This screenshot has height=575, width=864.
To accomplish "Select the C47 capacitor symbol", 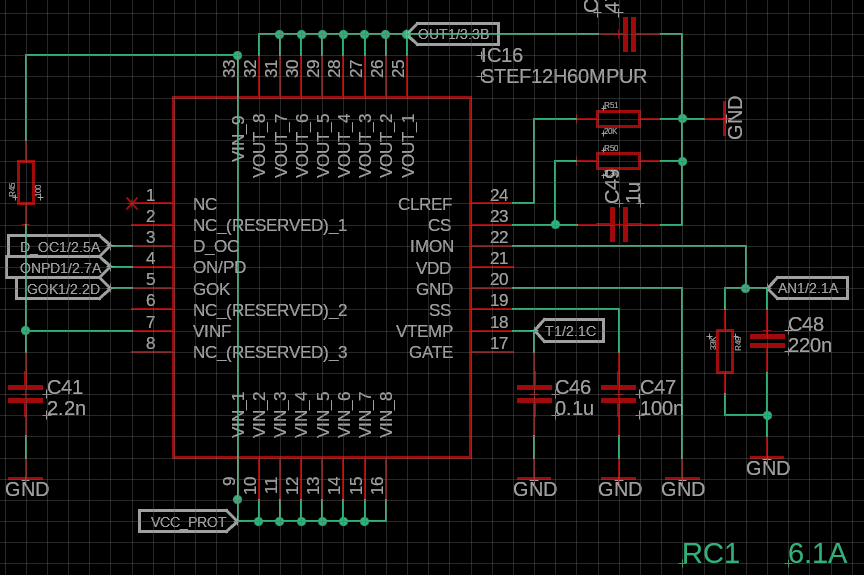I will coord(618,394).
